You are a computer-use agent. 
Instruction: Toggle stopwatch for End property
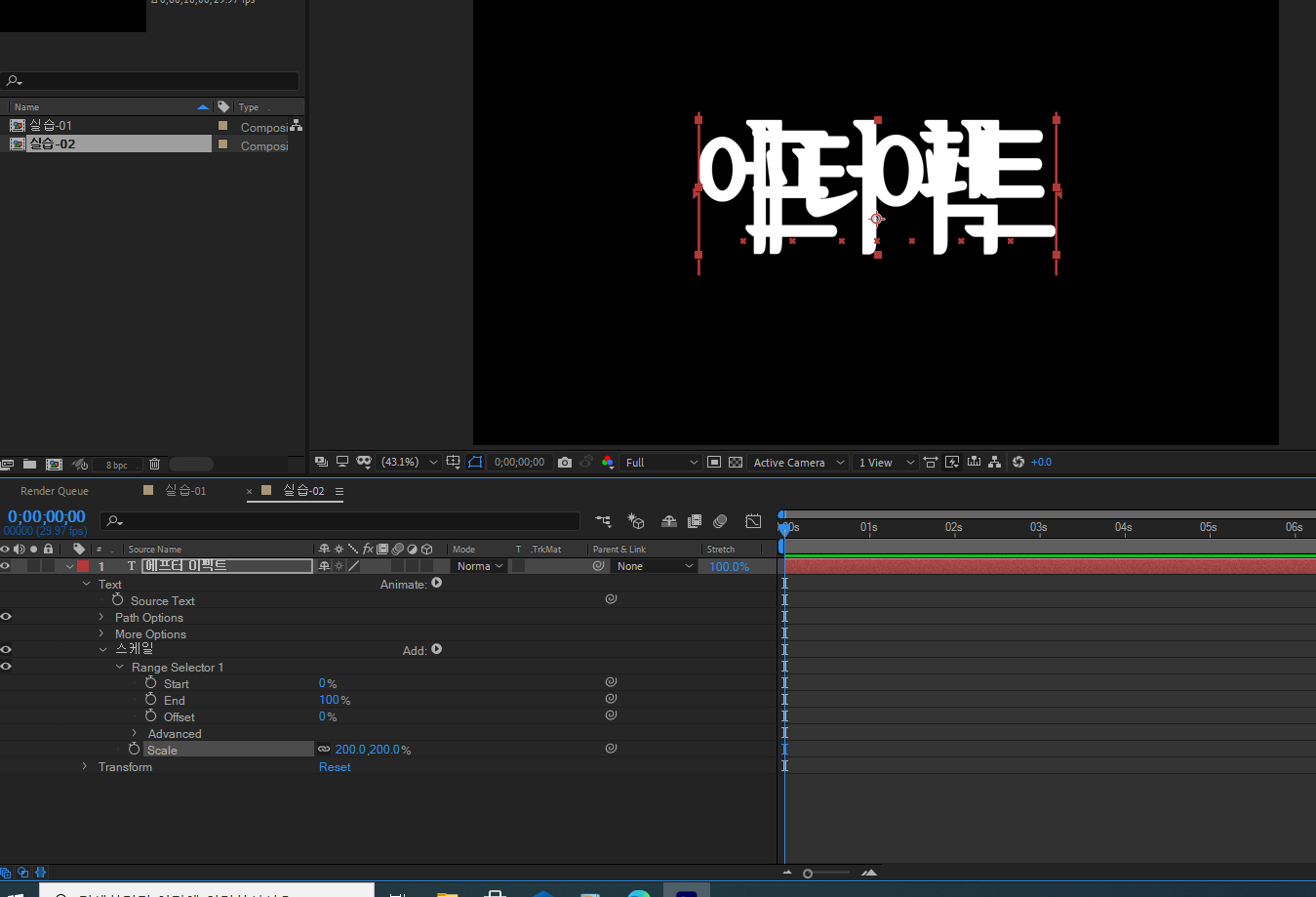pyautogui.click(x=150, y=700)
